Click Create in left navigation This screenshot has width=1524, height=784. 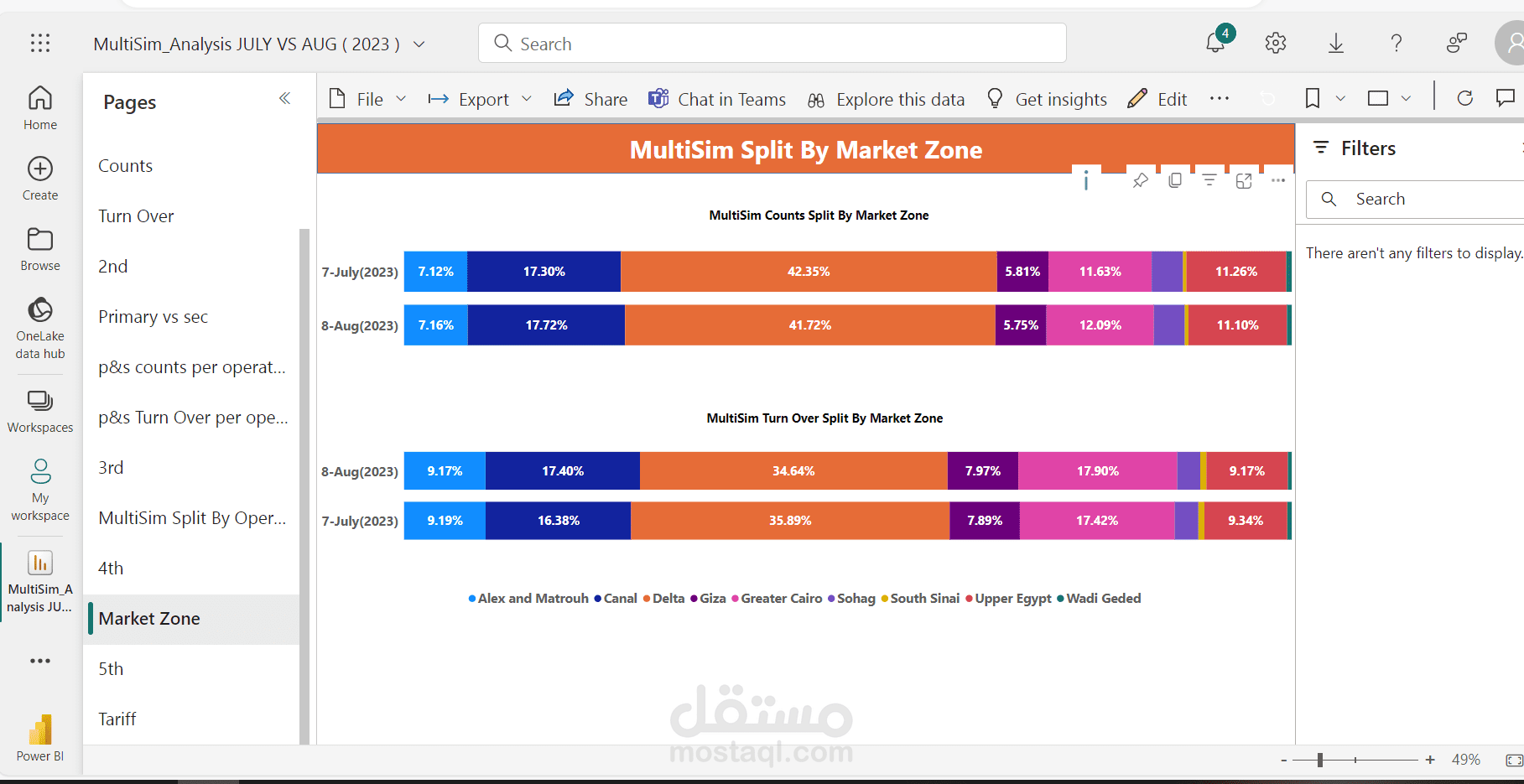click(40, 179)
